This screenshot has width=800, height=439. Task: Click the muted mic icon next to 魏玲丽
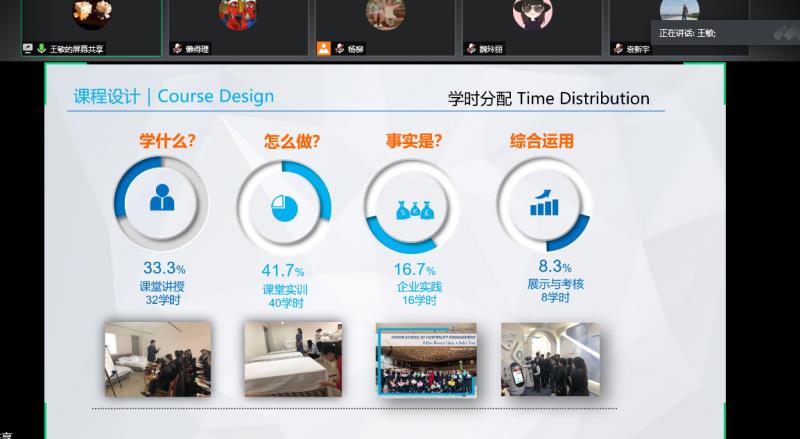[x=472, y=48]
